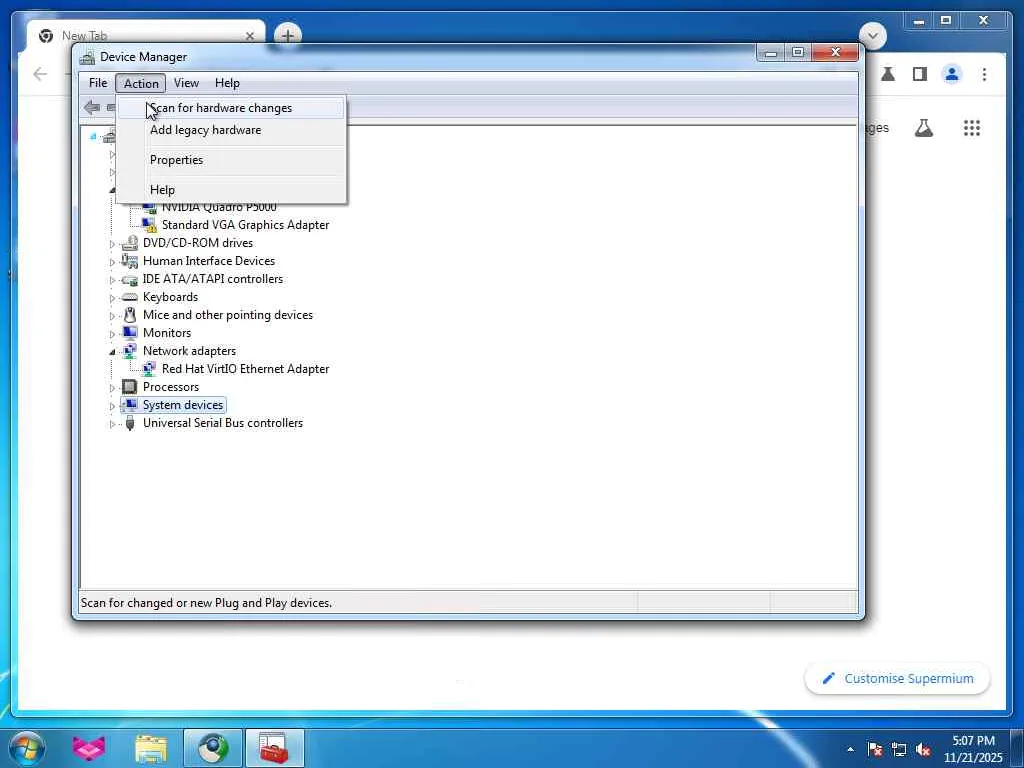Open the browser three-dot menu
The height and width of the screenshot is (768, 1024).
(984, 74)
